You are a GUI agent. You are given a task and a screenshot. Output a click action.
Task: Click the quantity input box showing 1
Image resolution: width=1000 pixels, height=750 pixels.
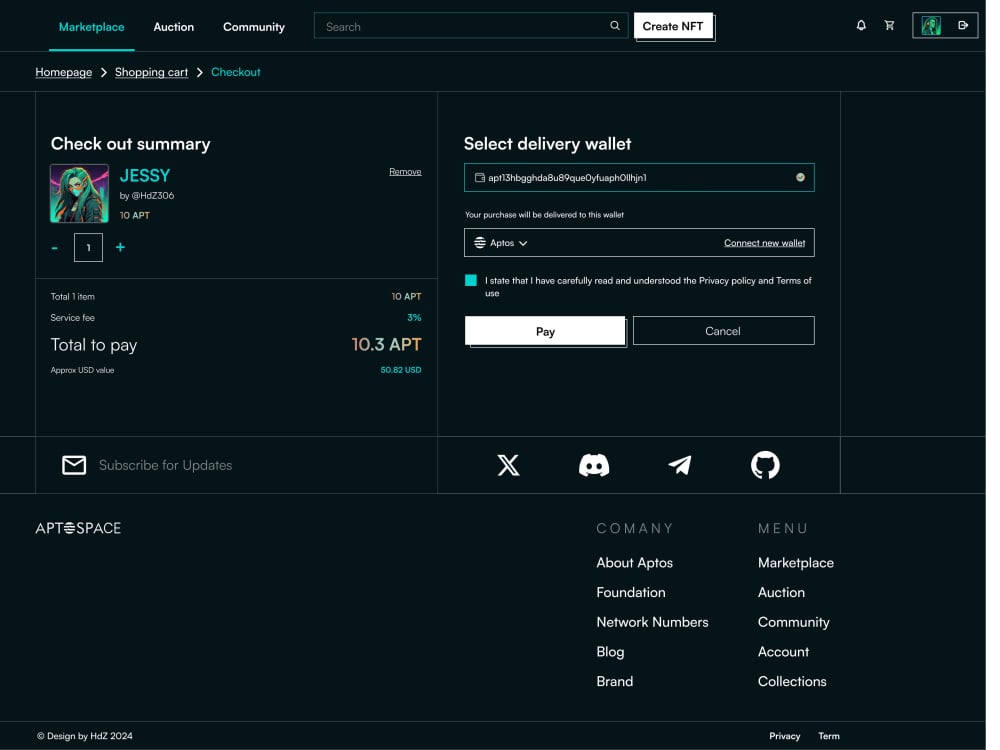point(88,247)
